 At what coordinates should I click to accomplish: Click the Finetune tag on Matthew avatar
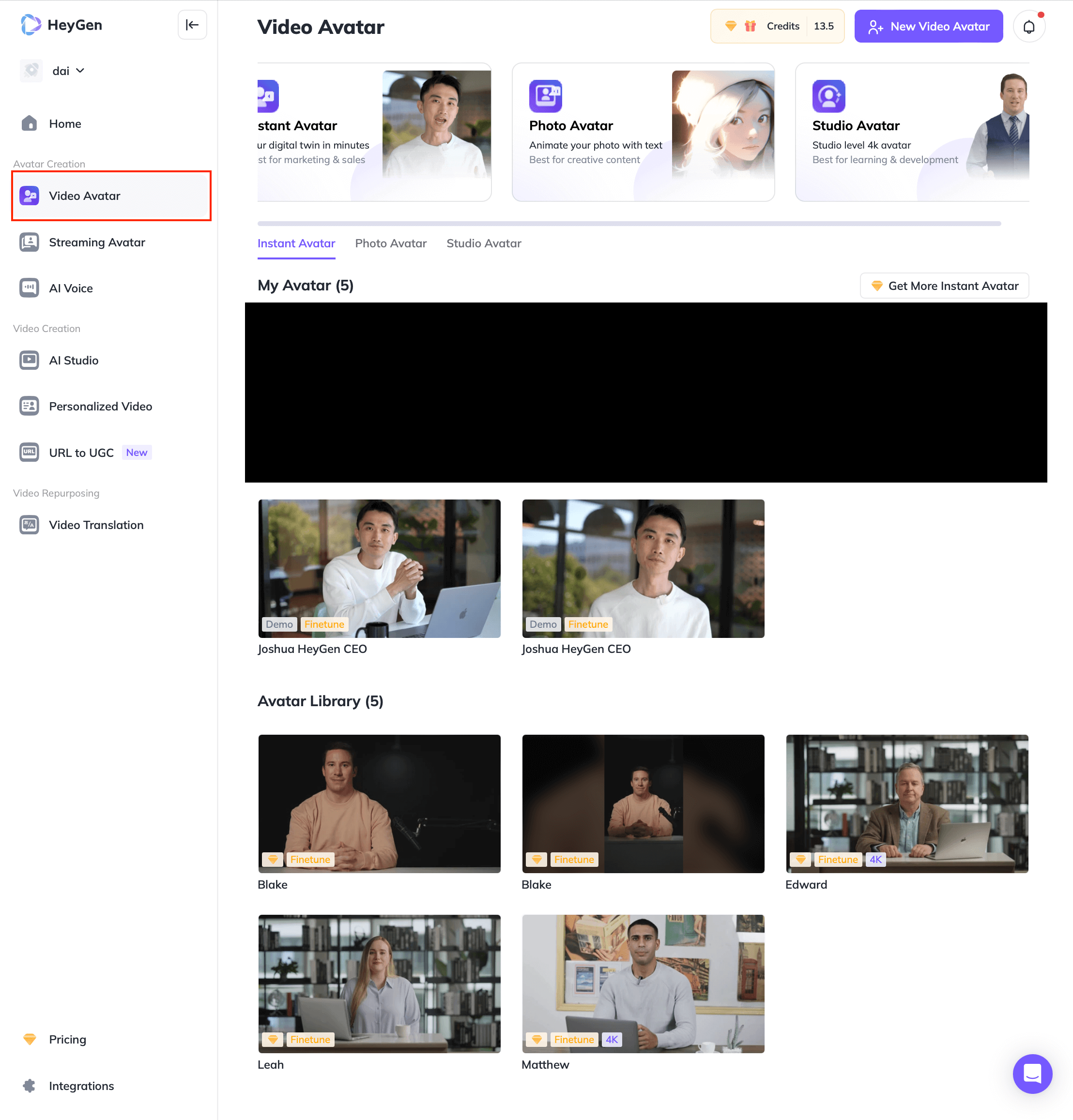[x=574, y=1040]
